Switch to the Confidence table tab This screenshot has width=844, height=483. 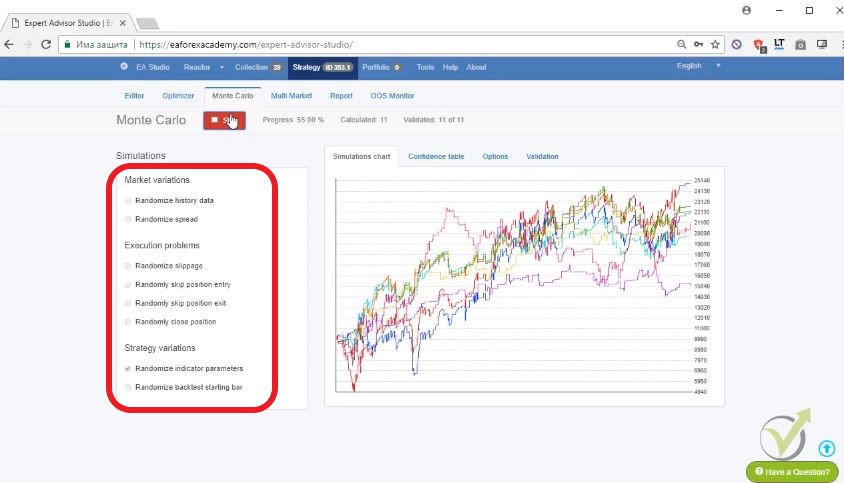tap(435, 156)
